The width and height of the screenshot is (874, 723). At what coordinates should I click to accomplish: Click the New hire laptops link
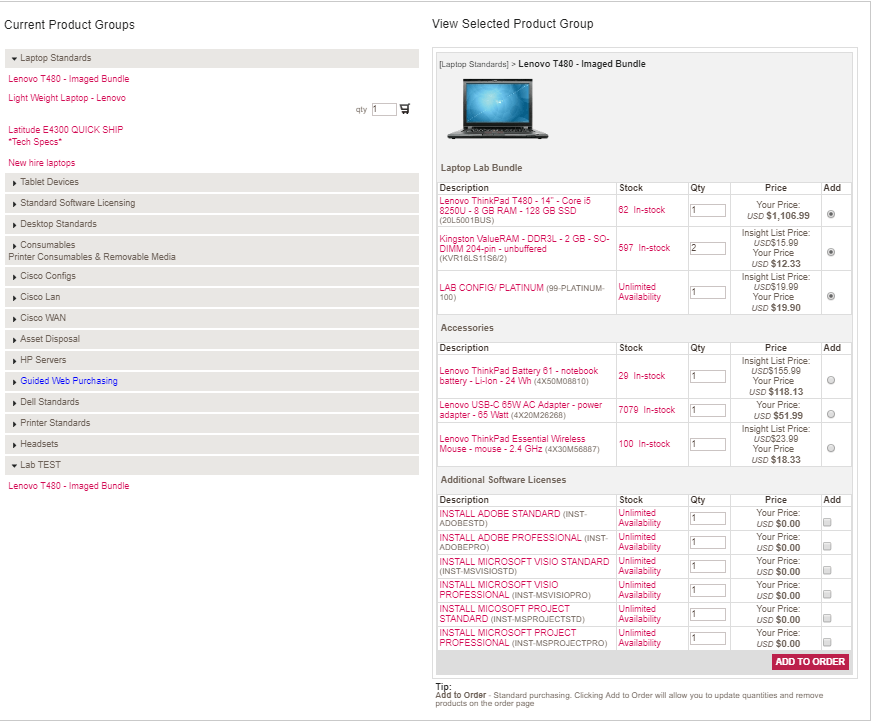click(42, 163)
